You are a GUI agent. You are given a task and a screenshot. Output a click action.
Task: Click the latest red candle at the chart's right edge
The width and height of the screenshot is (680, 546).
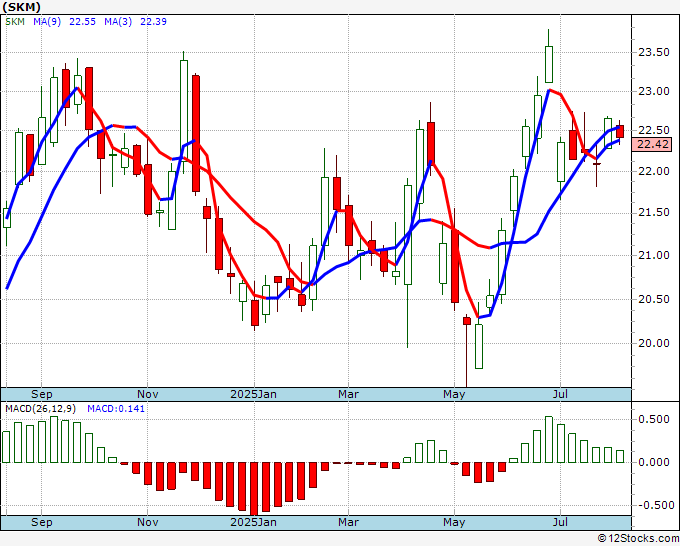coord(620,131)
